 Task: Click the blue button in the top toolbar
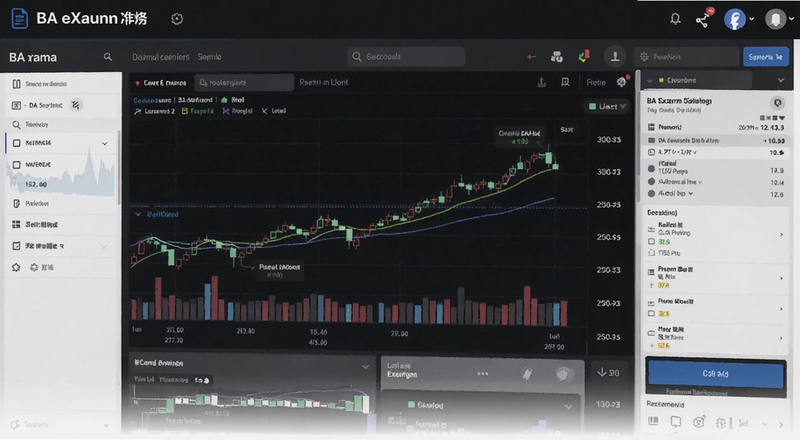[766, 57]
